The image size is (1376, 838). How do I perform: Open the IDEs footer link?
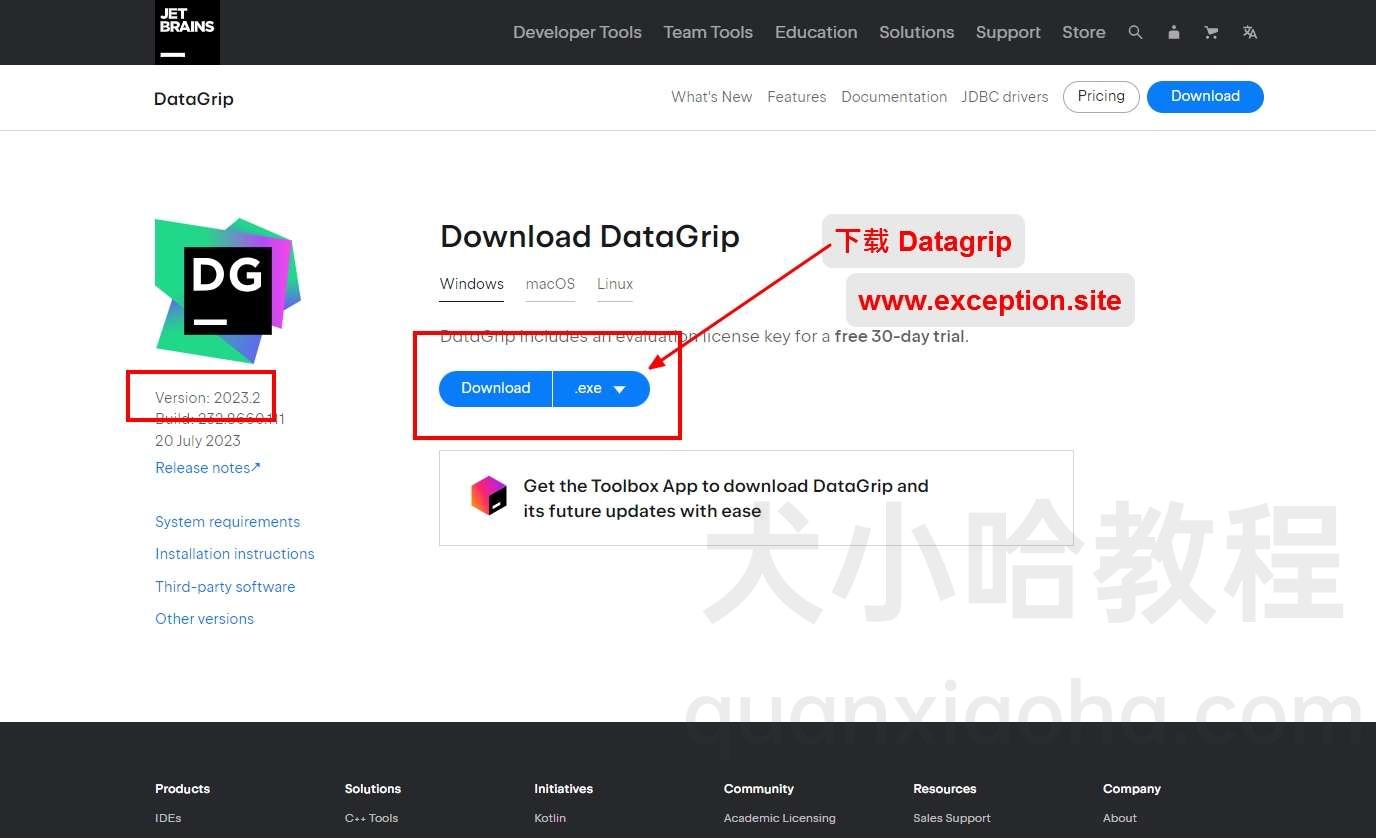(168, 818)
